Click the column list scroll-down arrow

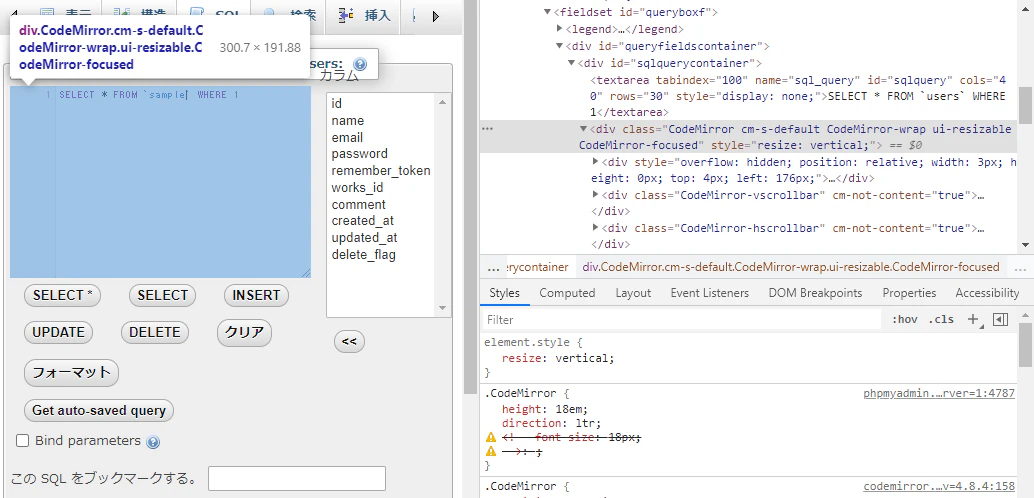(442, 308)
